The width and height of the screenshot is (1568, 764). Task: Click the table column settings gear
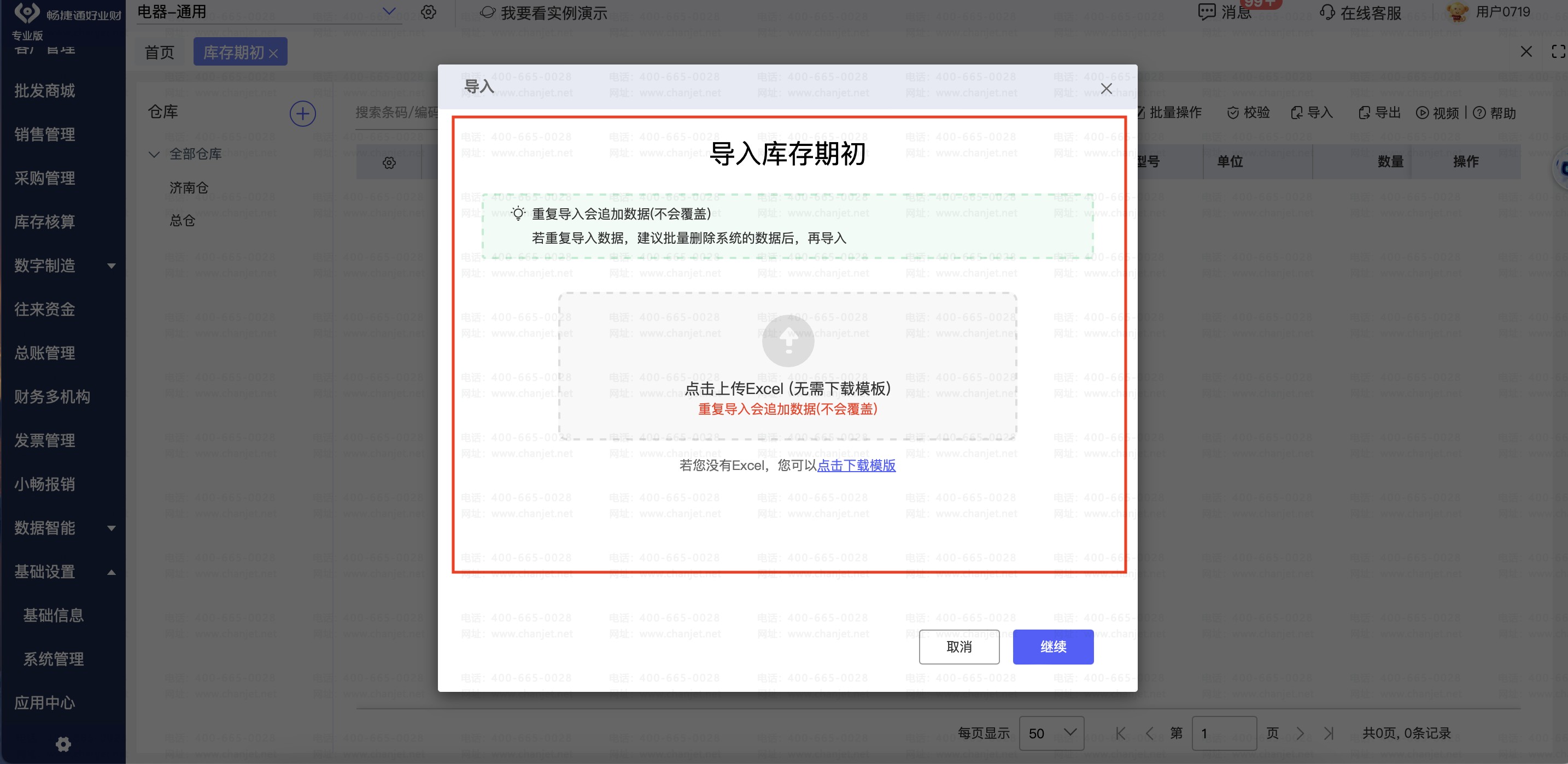tap(389, 162)
